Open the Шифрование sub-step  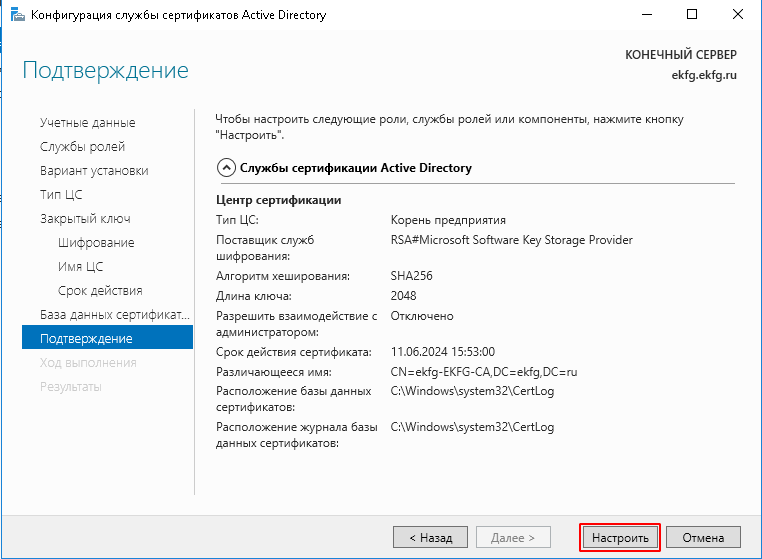[96, 243]
